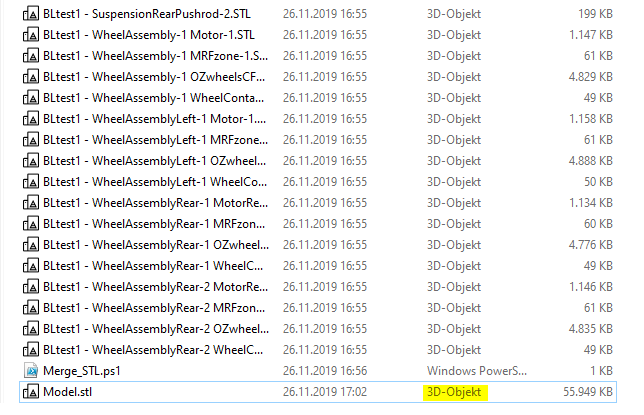Select the Merge_STL.ps1 PowerShell script icon

tap(31, 371)
